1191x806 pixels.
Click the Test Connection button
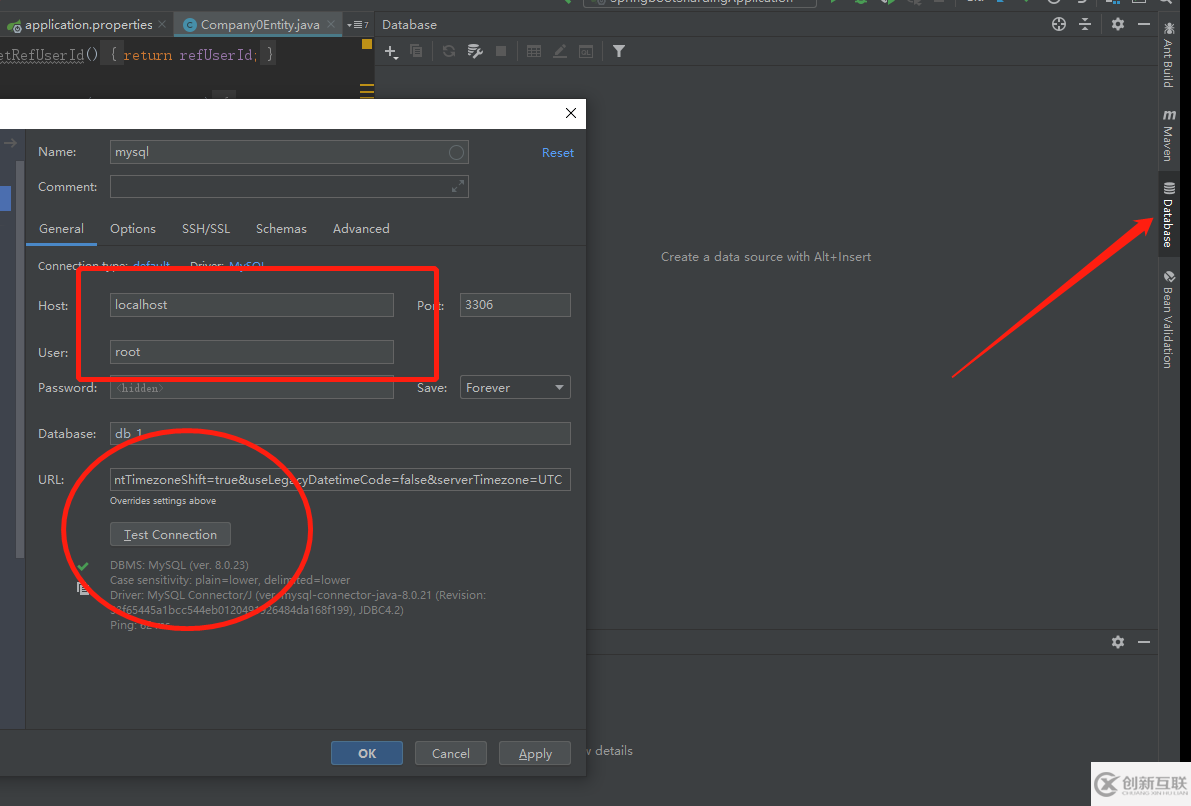(x=170, y=535)
